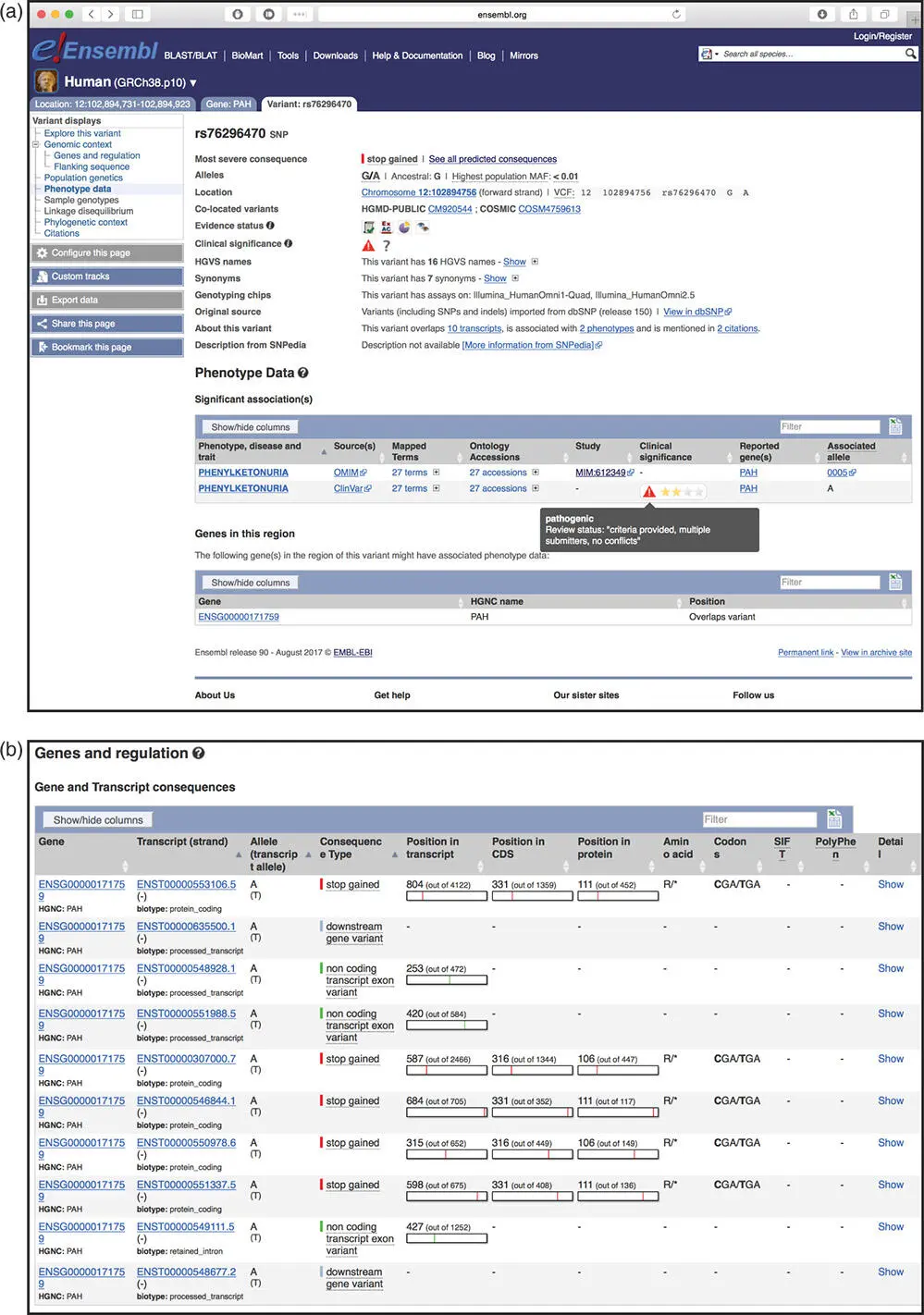Expand HGVS names with the Show toggle

click(514, 262)
